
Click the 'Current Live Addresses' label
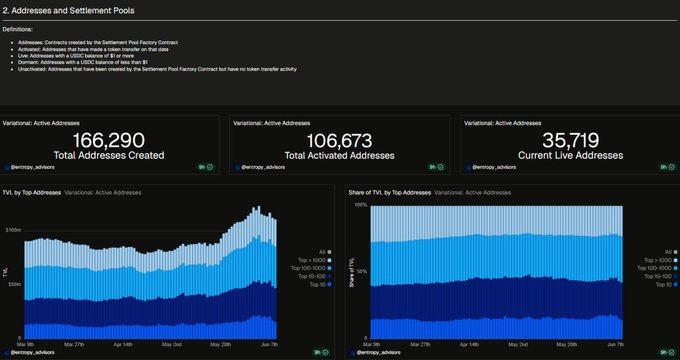coord(571,155)
